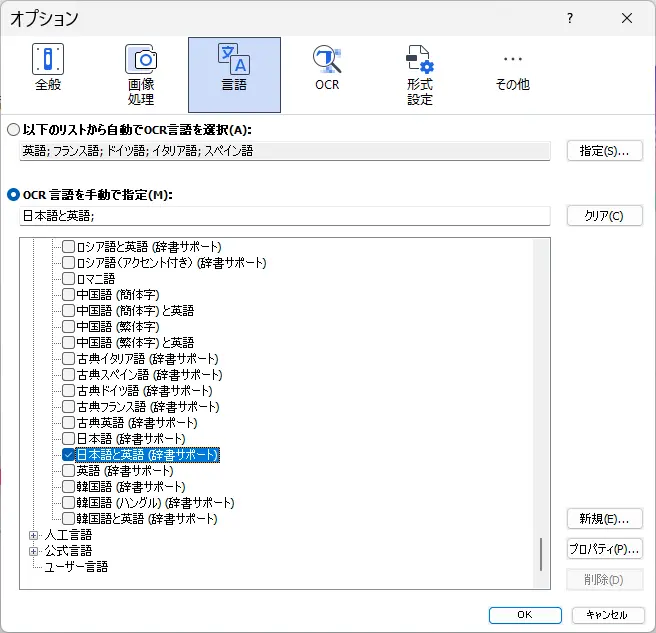Check 日本語 (辞書サポート) checkbox
656x633 pixels.
point(68,438)
